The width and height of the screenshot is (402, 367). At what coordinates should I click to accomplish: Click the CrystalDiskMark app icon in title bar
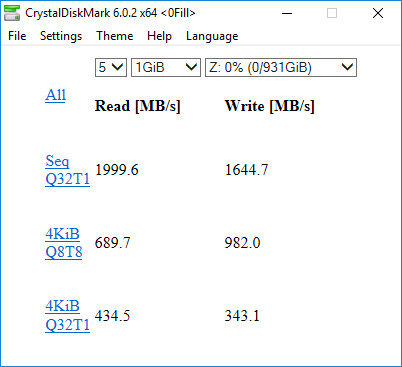(12, 13)
